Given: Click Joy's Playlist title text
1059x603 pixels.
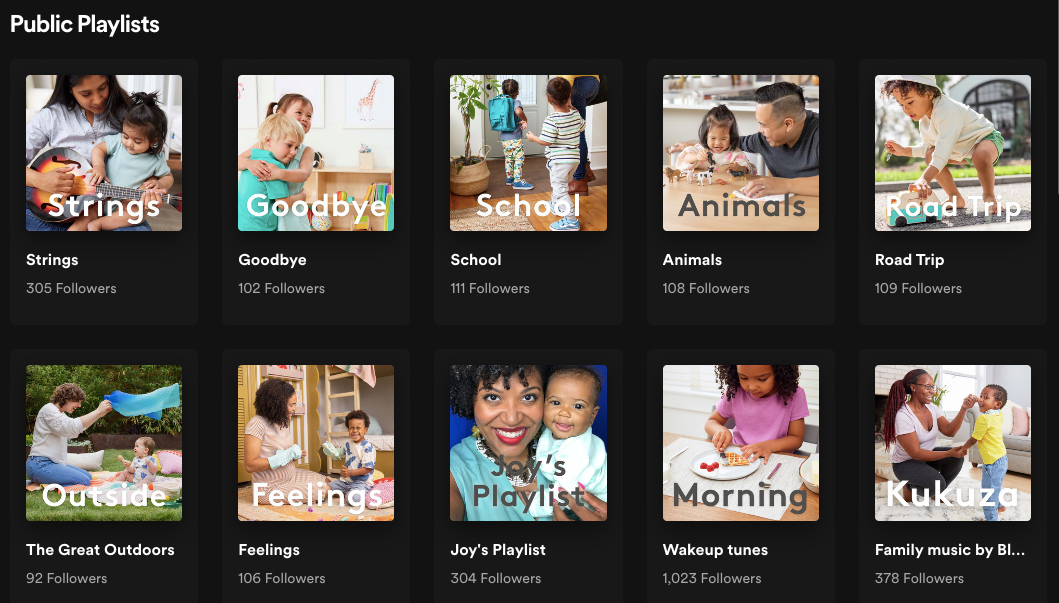Looking at the screenshot, I should click(498, 550).
